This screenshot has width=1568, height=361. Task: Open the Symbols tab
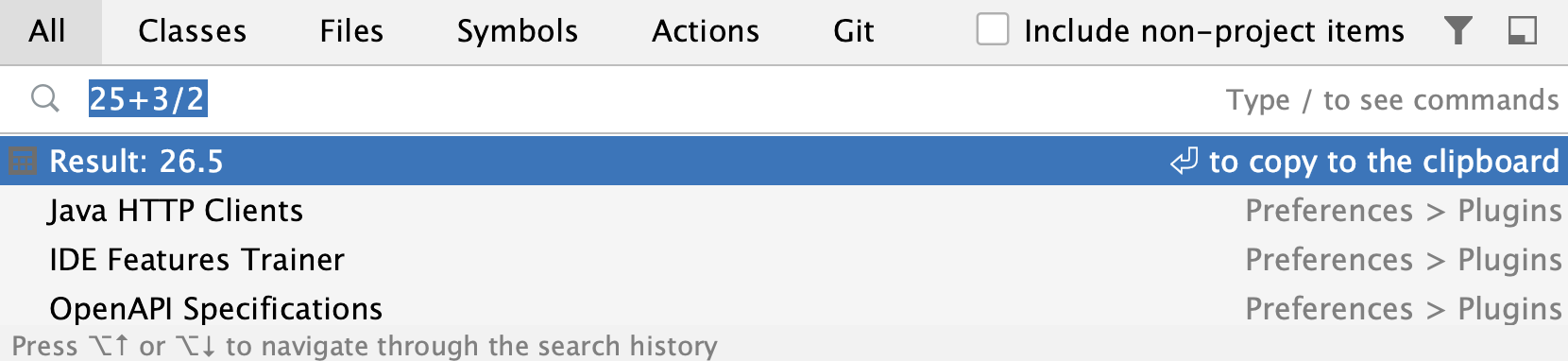518,31
